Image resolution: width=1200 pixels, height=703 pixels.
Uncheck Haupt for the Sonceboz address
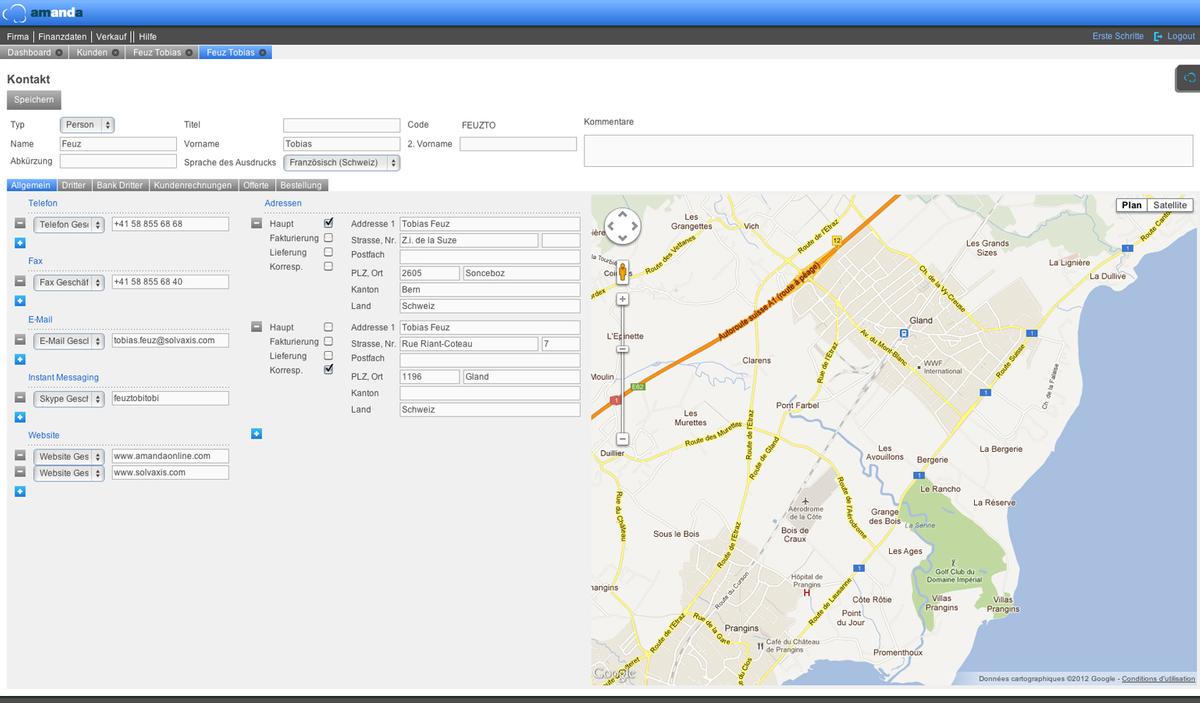point(328,222)
